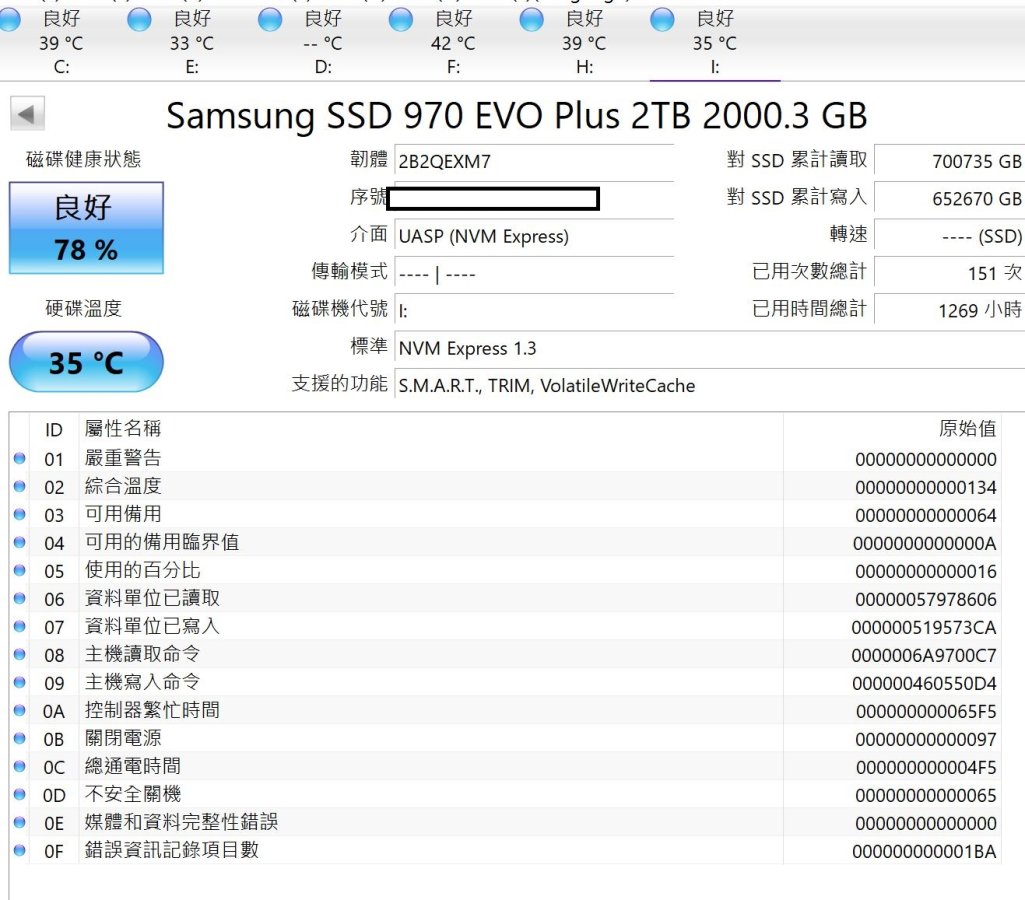
Task: Switch to the F: drive tab label
Action: click(x=454, y=67)
